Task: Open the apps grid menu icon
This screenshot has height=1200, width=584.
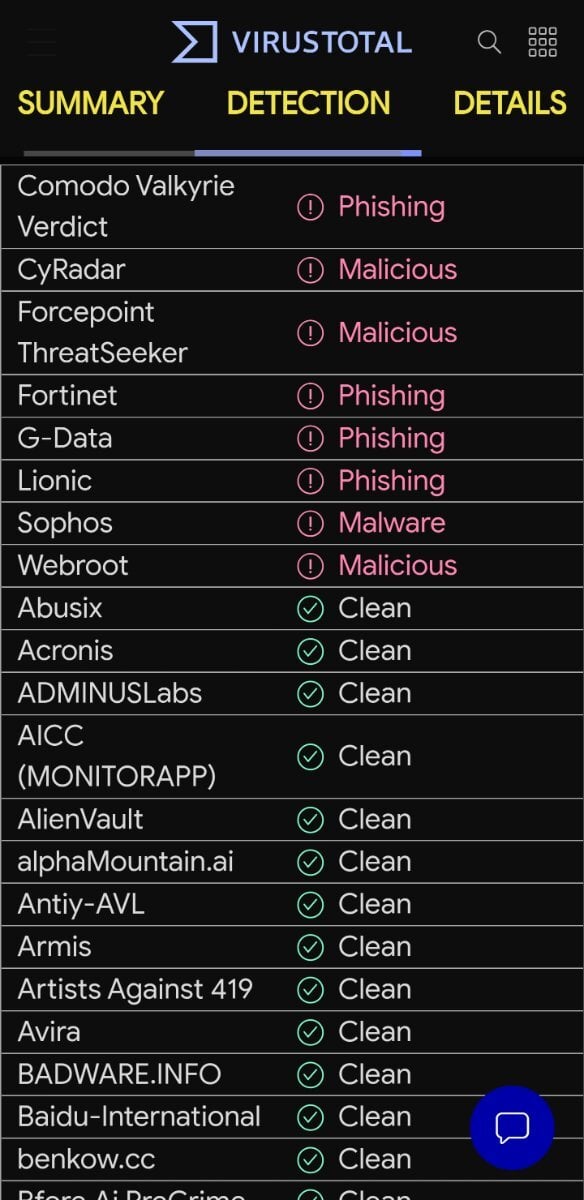Action: click(x=542, y=42)
